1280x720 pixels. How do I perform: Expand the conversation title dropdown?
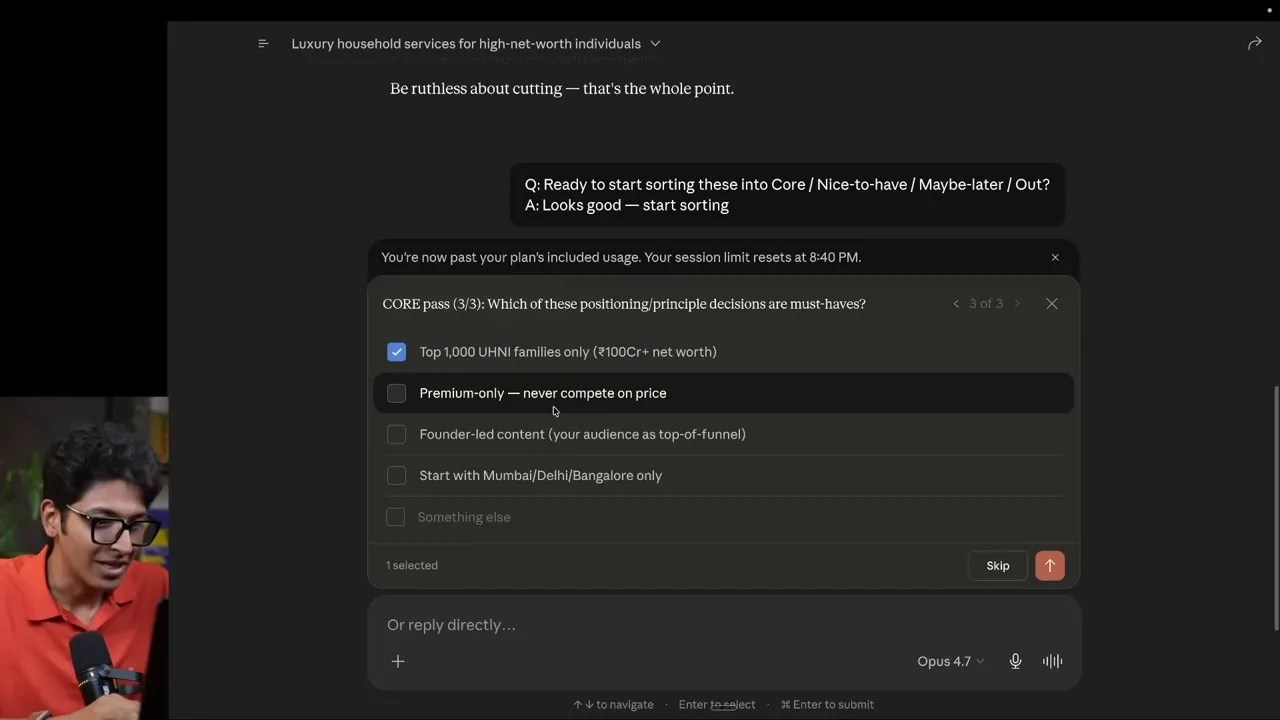(655, 44)
